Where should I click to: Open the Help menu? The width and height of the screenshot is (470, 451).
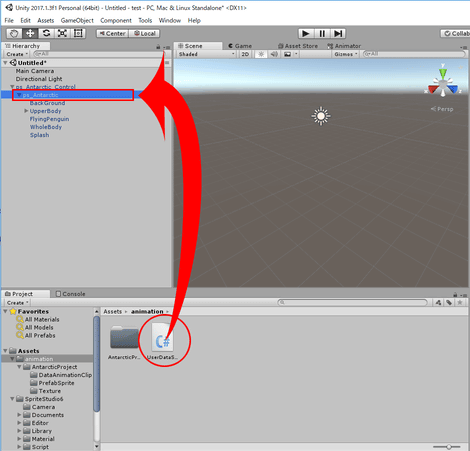[194, 20]
